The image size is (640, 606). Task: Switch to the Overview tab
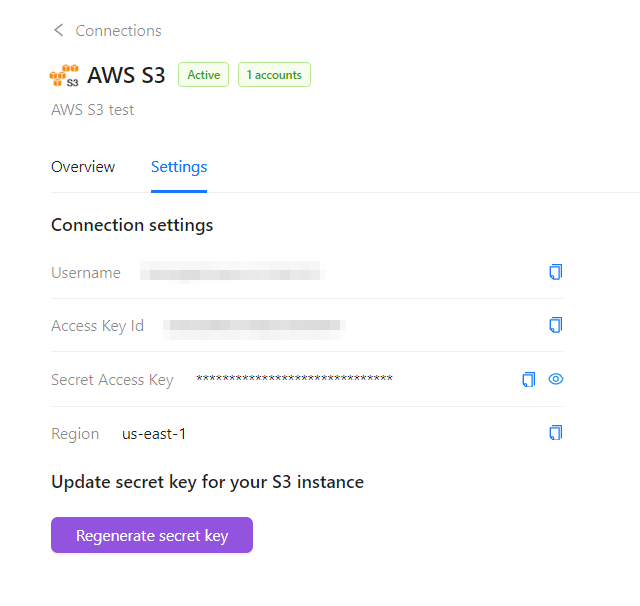83,167
